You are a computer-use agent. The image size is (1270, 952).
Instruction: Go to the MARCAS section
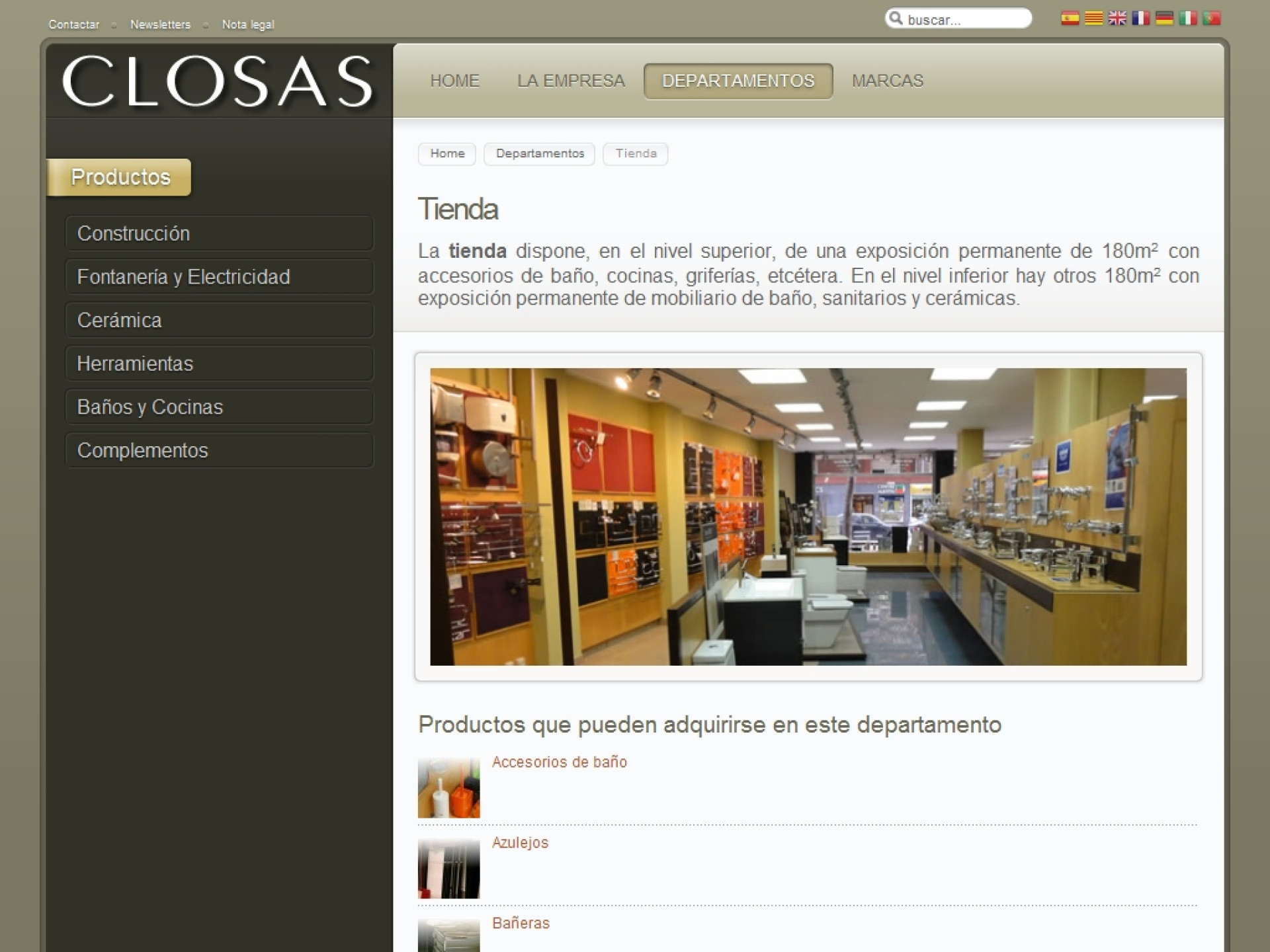(887, 81)
